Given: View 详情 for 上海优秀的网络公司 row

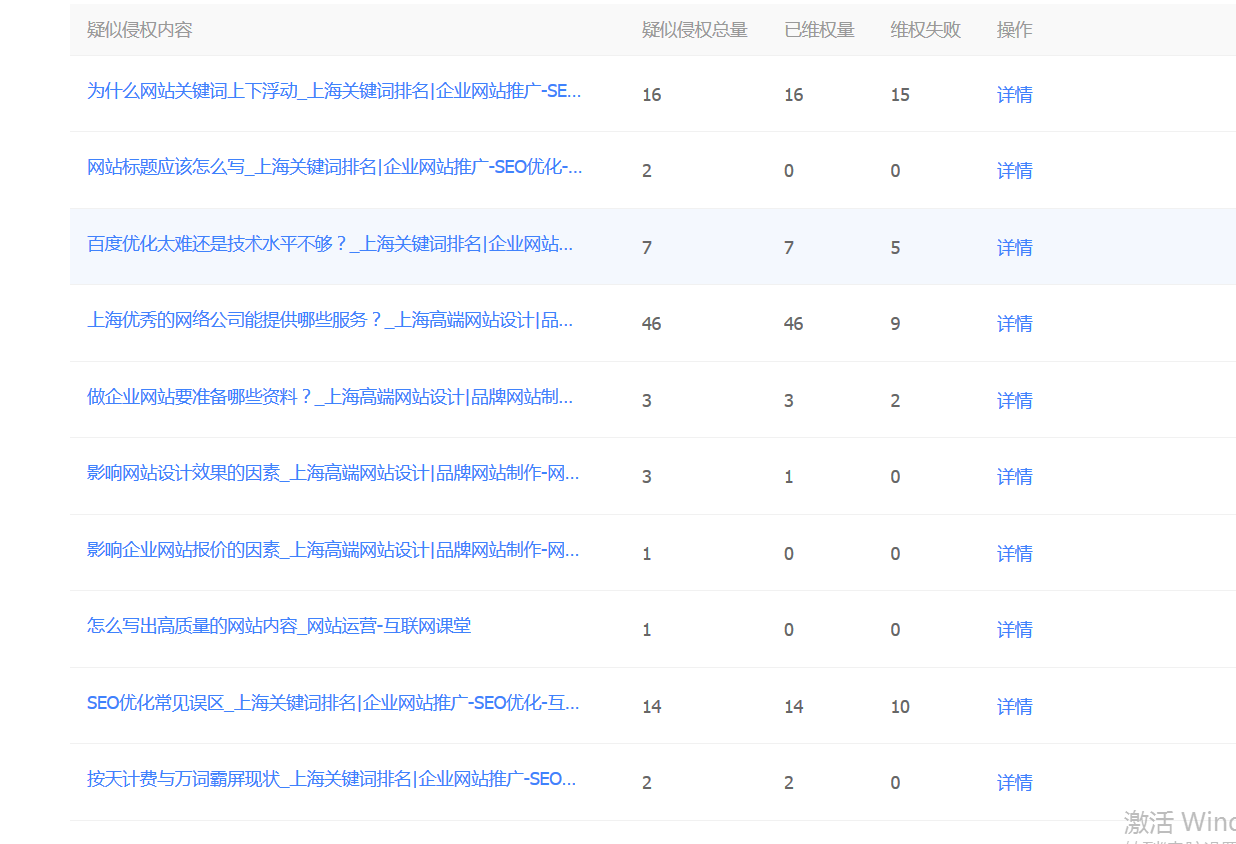Looking at the screenshot, I should pos(1014,324).
